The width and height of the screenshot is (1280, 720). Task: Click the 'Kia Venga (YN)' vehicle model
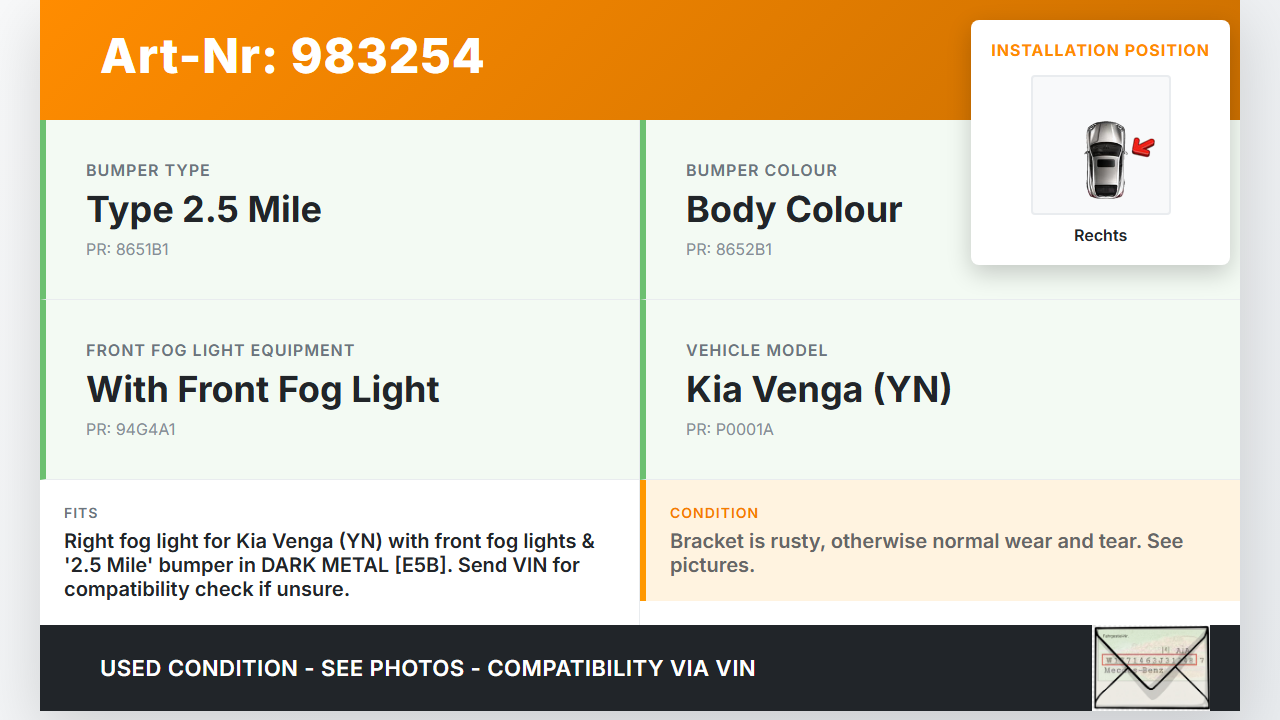coord(818,390)
